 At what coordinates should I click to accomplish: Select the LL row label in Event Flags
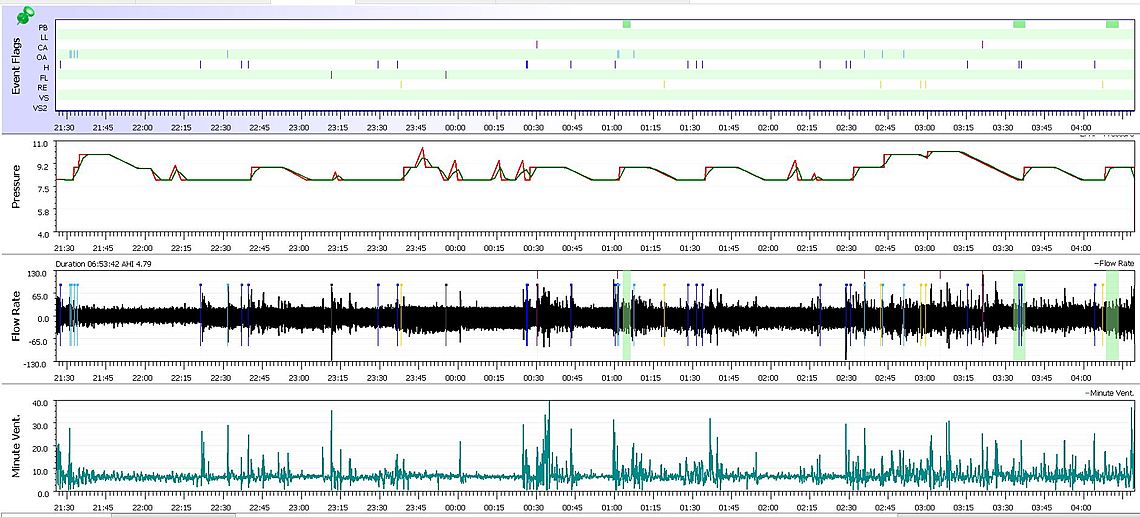pos(44,36)
